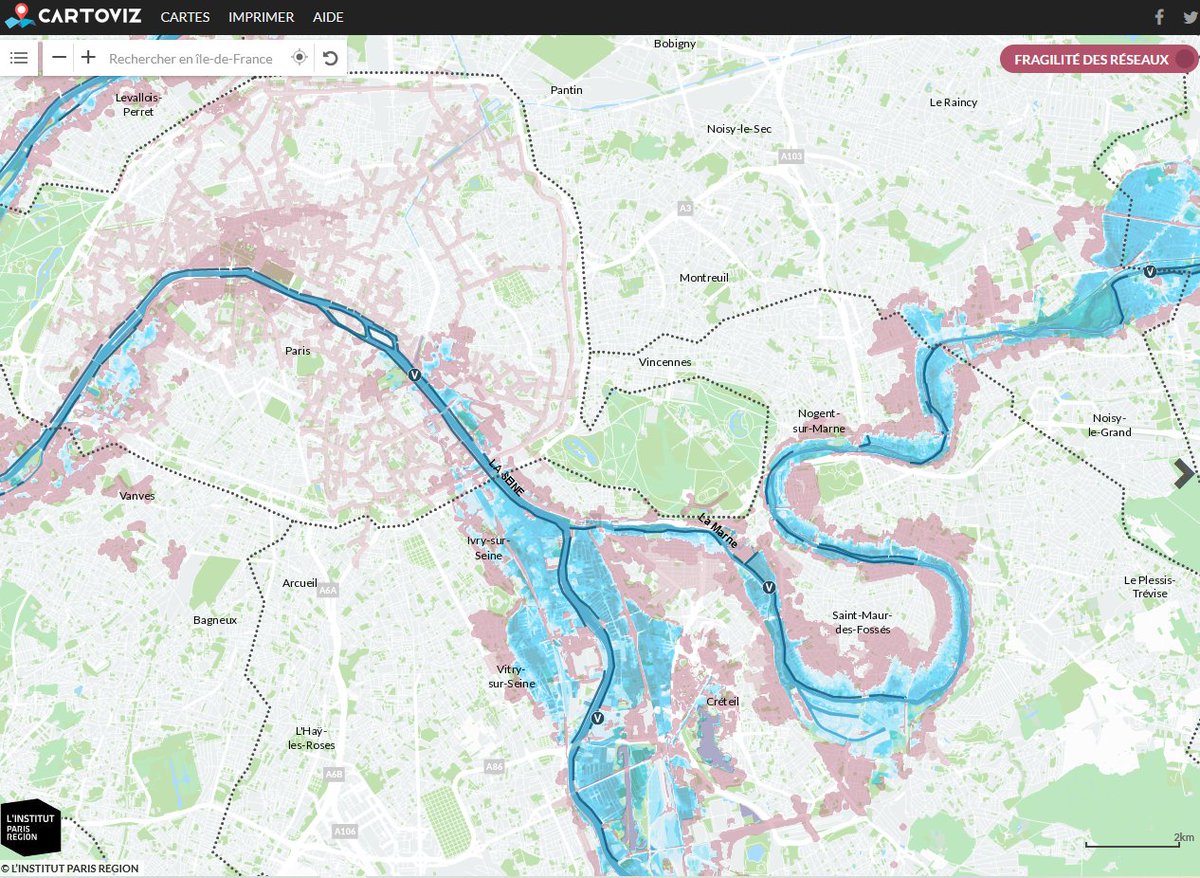1200x878 pixels.
Task: Click the V marker near Le Raincy
Action: [x=1150, y=271]
